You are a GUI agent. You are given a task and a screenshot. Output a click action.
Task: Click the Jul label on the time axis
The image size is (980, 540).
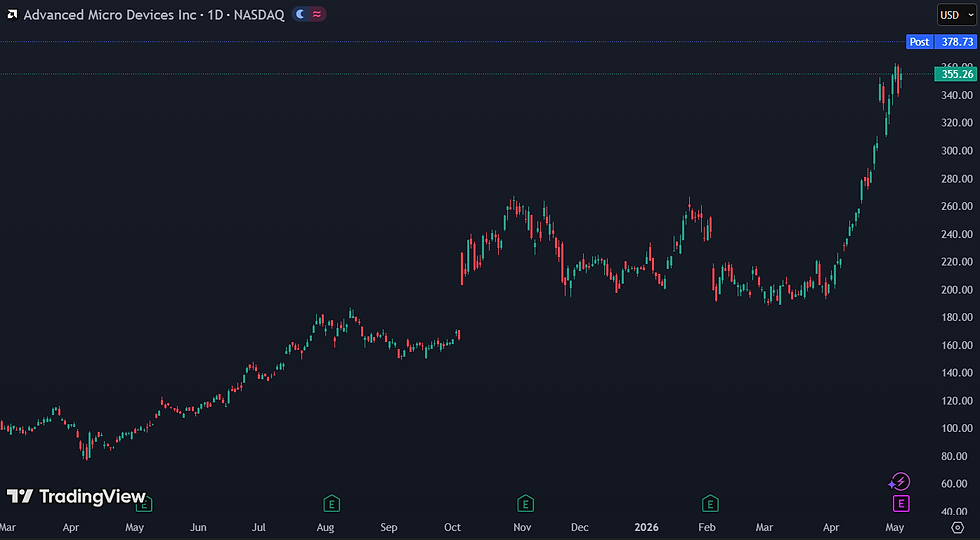click(x=259, y=528)
